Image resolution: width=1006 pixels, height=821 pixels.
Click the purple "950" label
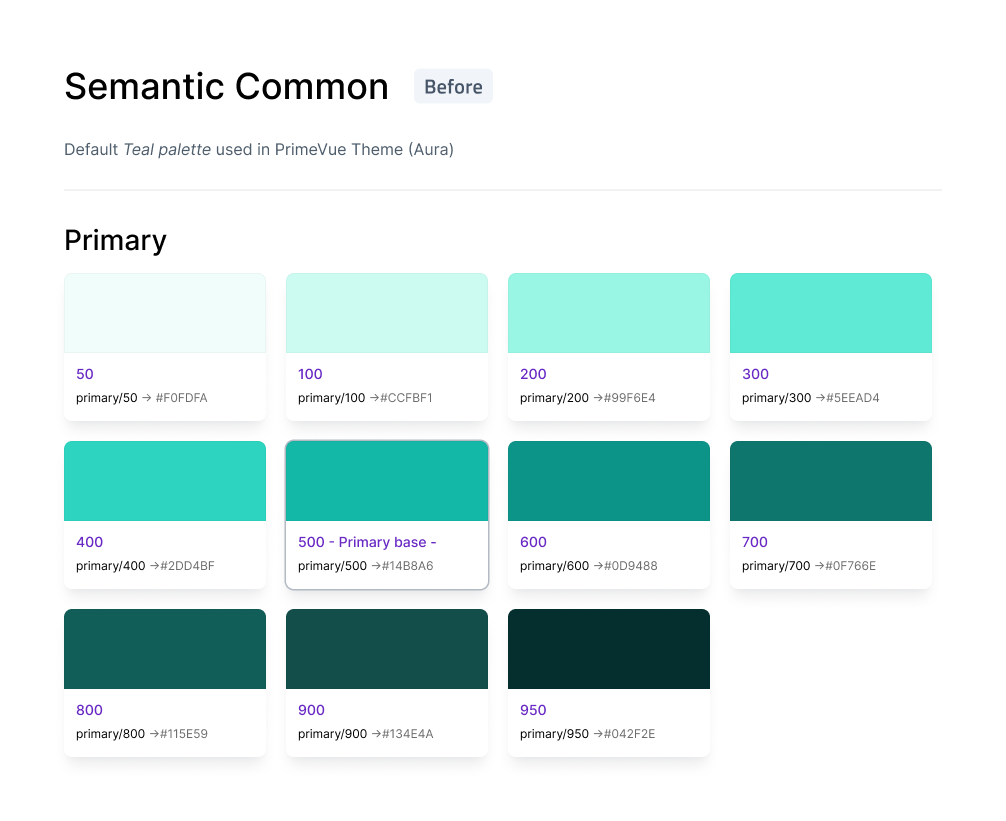click(x=533, y=710)
